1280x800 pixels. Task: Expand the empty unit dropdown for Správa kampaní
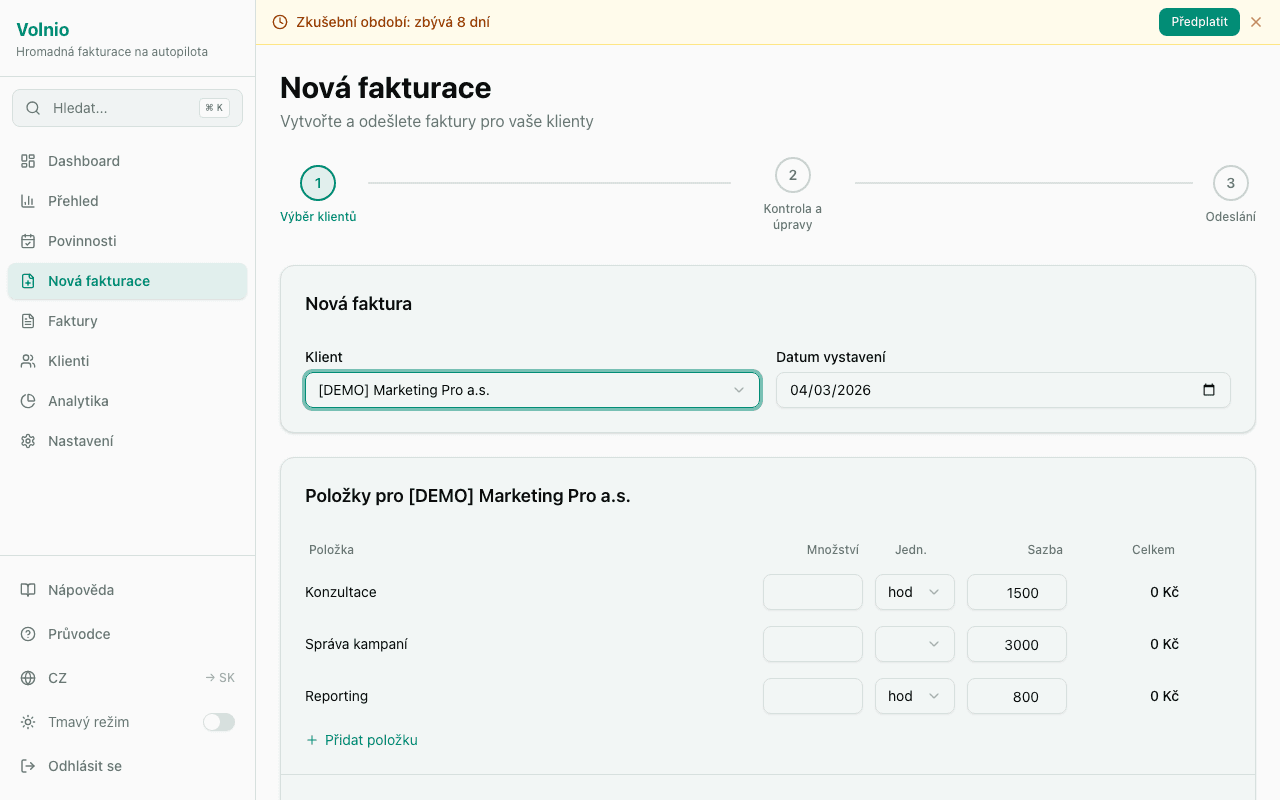914,644
